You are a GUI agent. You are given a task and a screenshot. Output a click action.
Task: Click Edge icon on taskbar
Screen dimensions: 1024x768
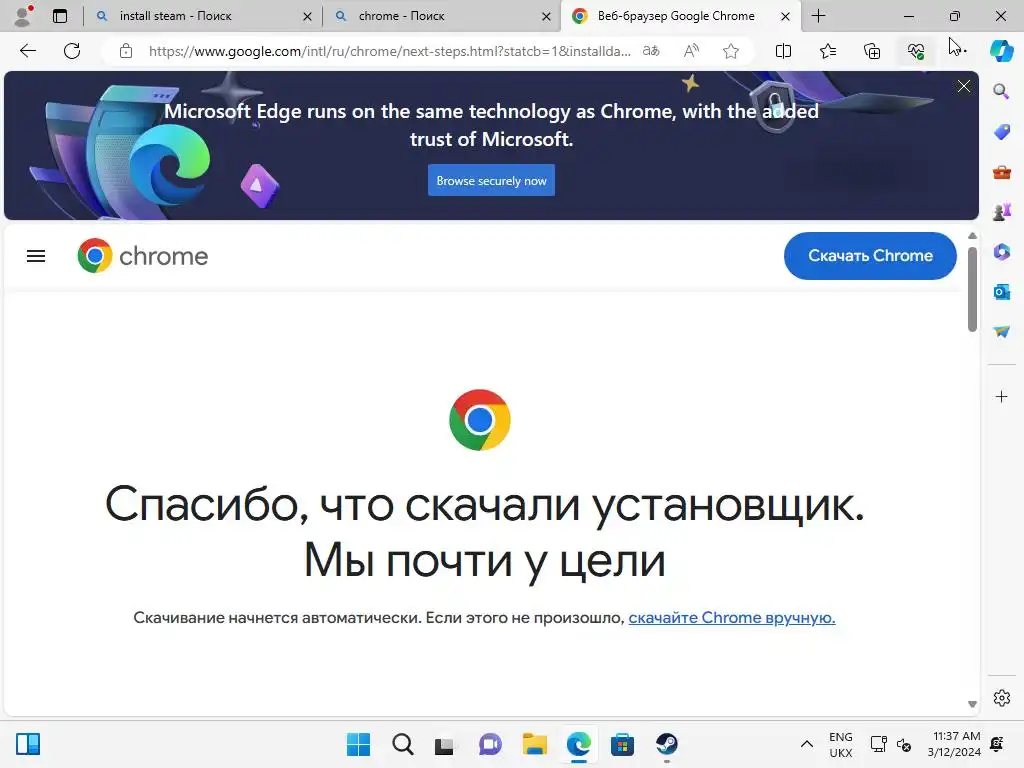click(x=579, y=744)
